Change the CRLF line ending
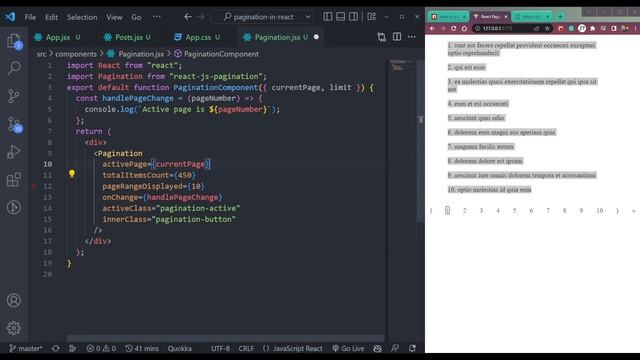 point(246,348)
